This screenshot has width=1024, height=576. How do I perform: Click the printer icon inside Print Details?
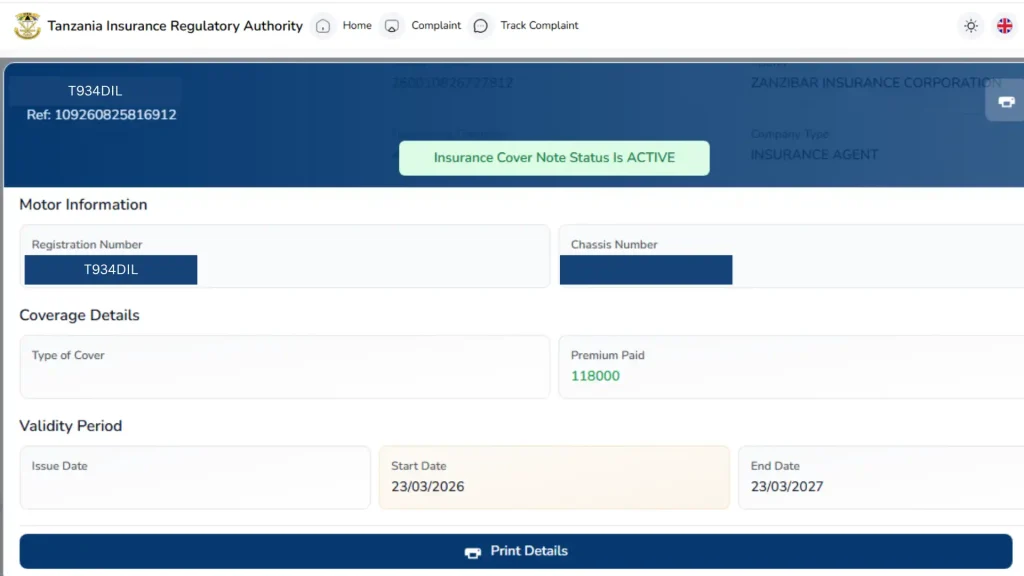click(473, 552)
